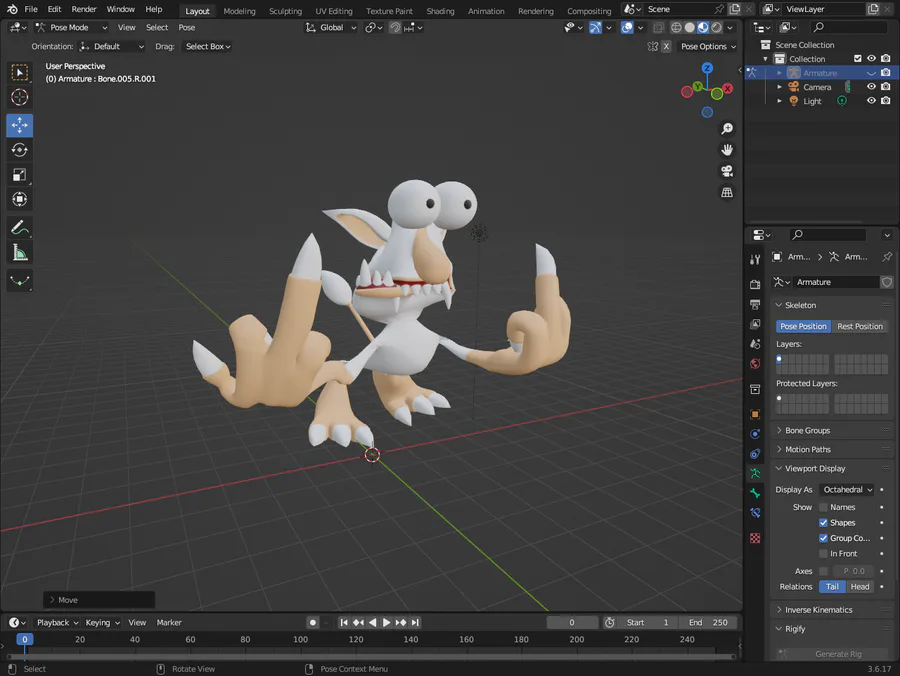This screenshot has width=900, height=676.
Task: Open the Pose Options dropdown
Action: click(x=708, y=46)
